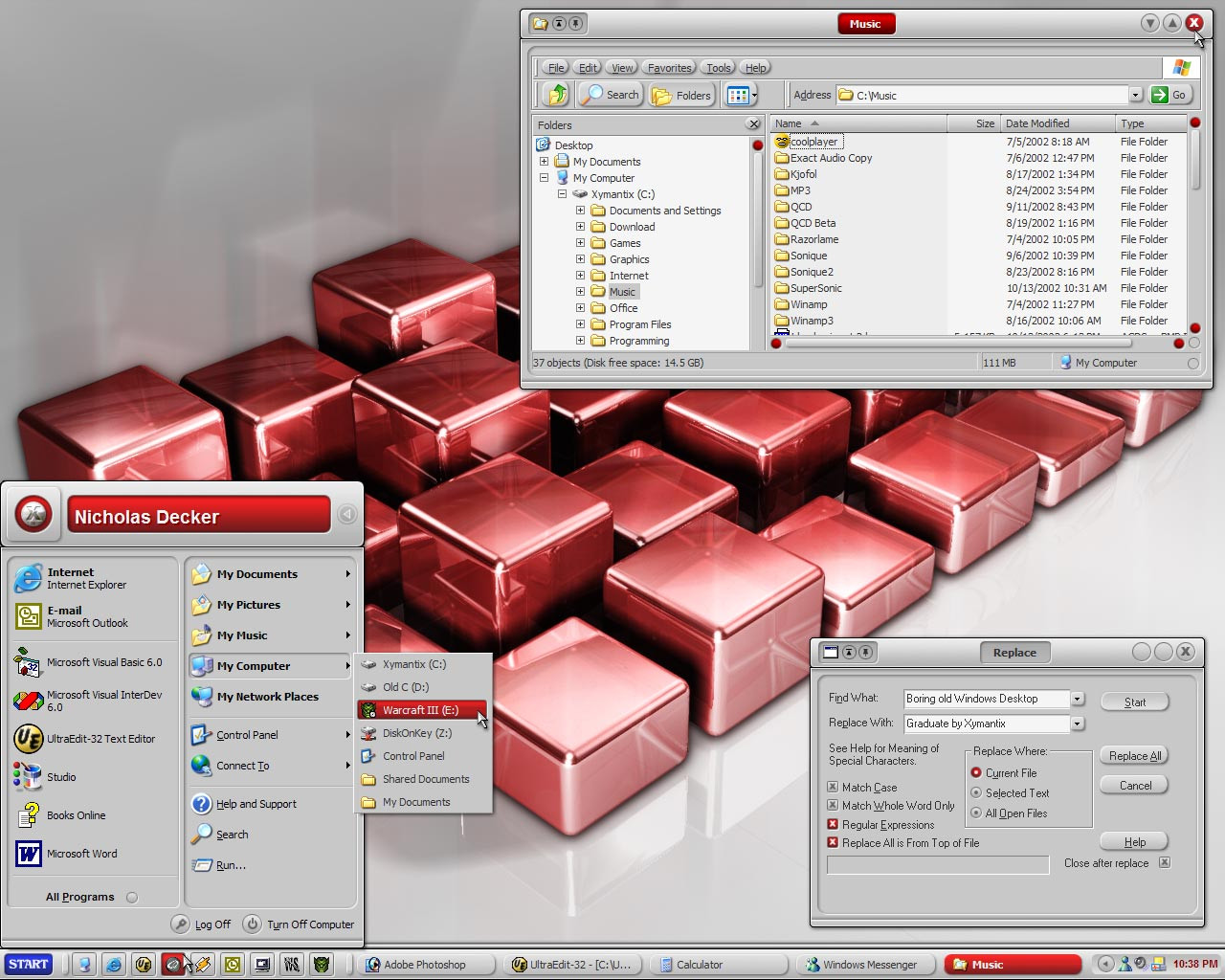Click the Find What input field

tap(986, 699)
